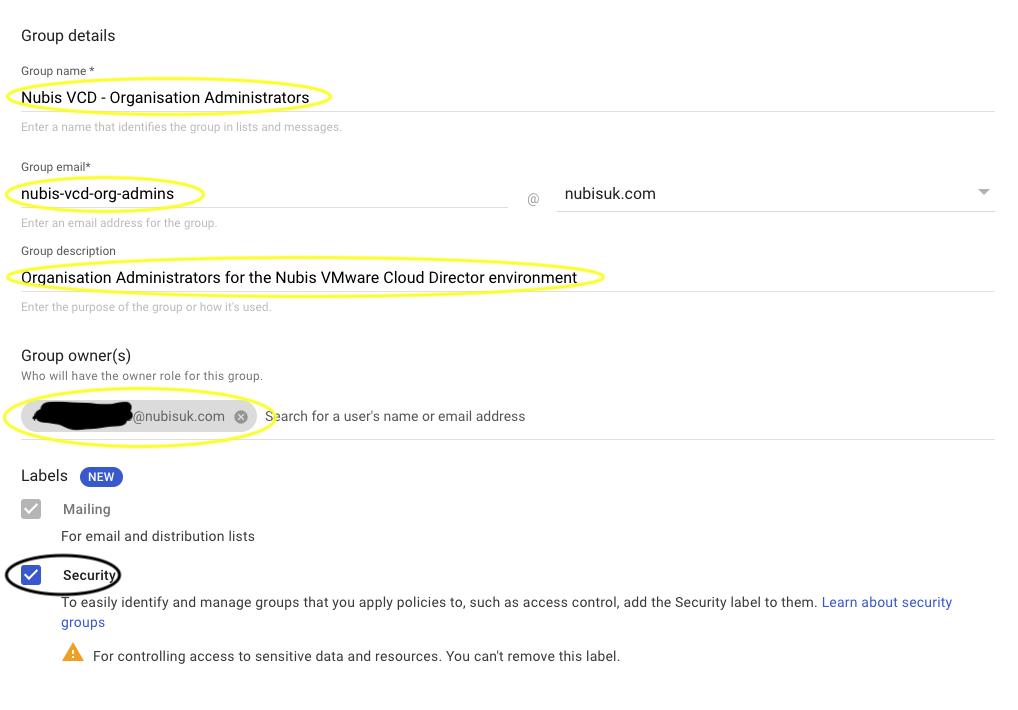Click the Group description input field
Viewport: 1018px width, 710px height.
(x=508, y=278)
